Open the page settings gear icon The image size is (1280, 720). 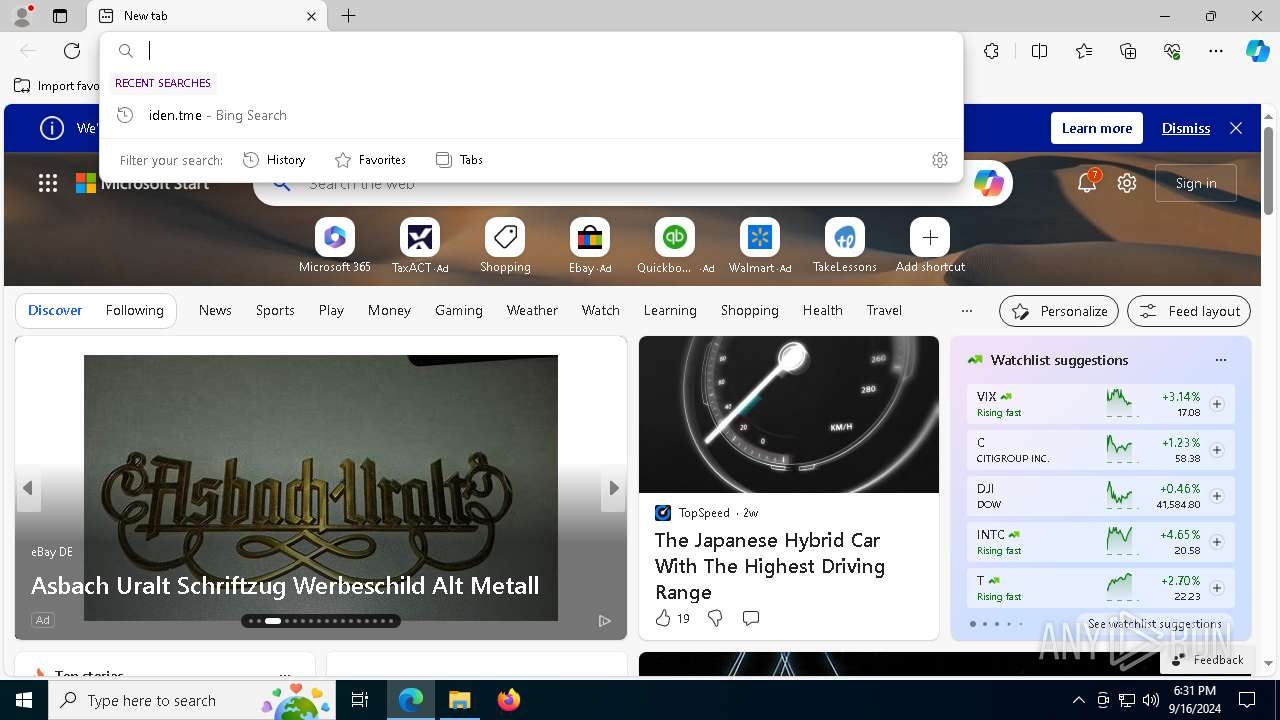pos(1127,183)
